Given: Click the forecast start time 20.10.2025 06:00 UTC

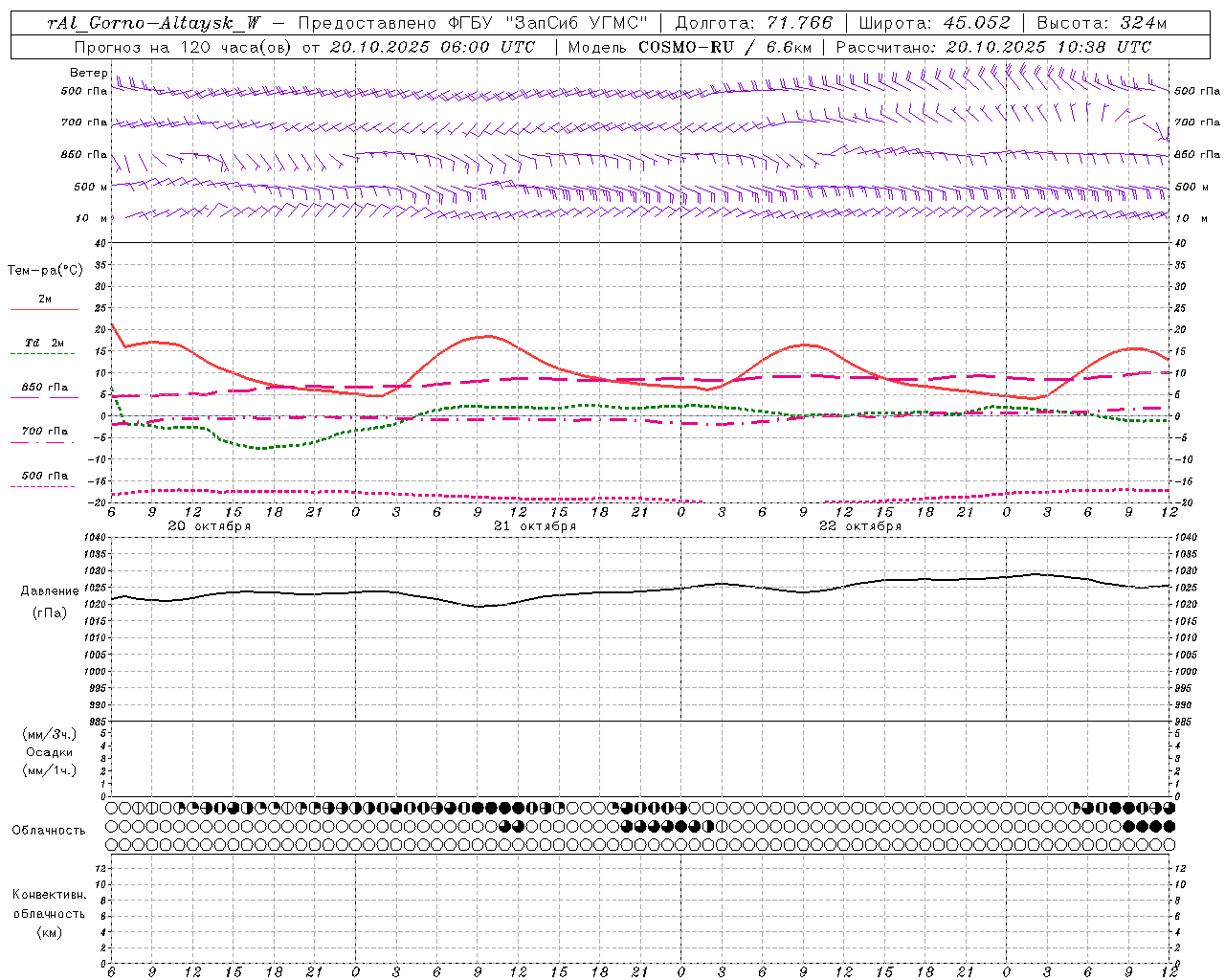Looking at the screenshot, I should (432, 47).
